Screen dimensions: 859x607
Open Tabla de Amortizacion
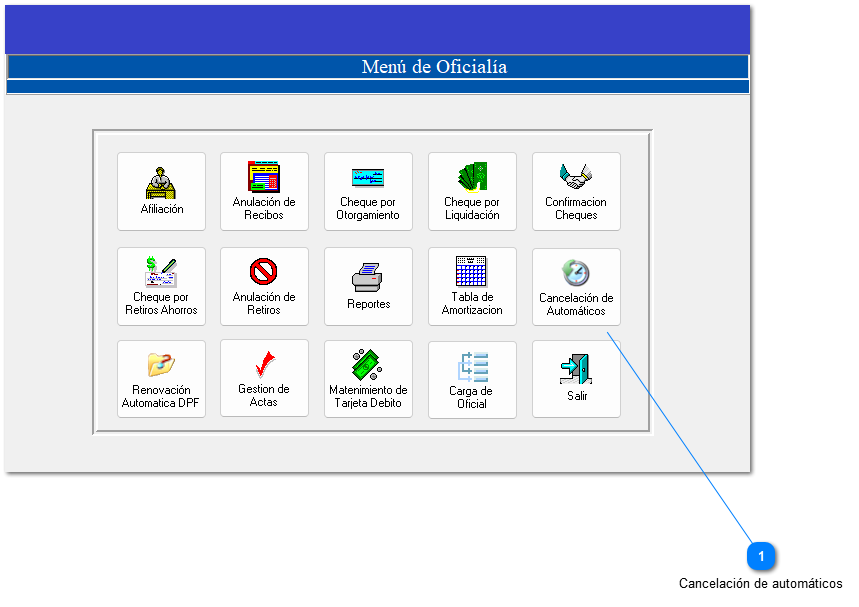472,286
